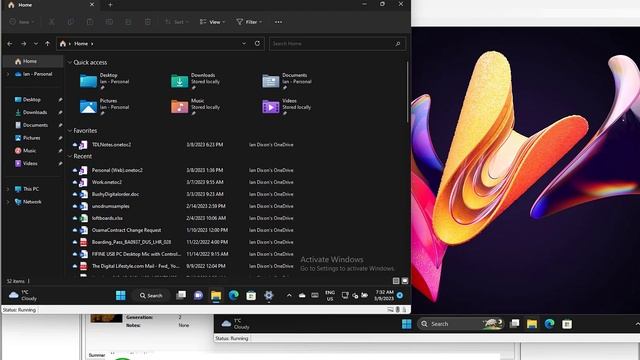Open Microsoft Store on front VM taskbar
The width and height of the screenshot is (640, 360).
coord(251,296)
